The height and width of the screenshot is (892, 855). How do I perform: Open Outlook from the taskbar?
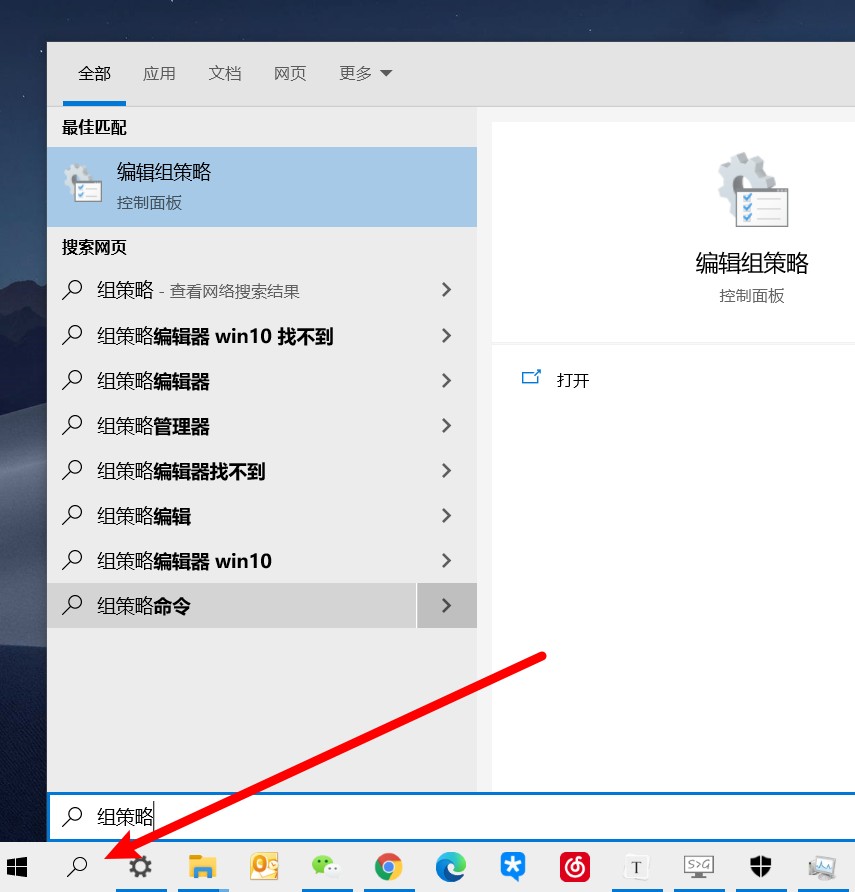265,867
